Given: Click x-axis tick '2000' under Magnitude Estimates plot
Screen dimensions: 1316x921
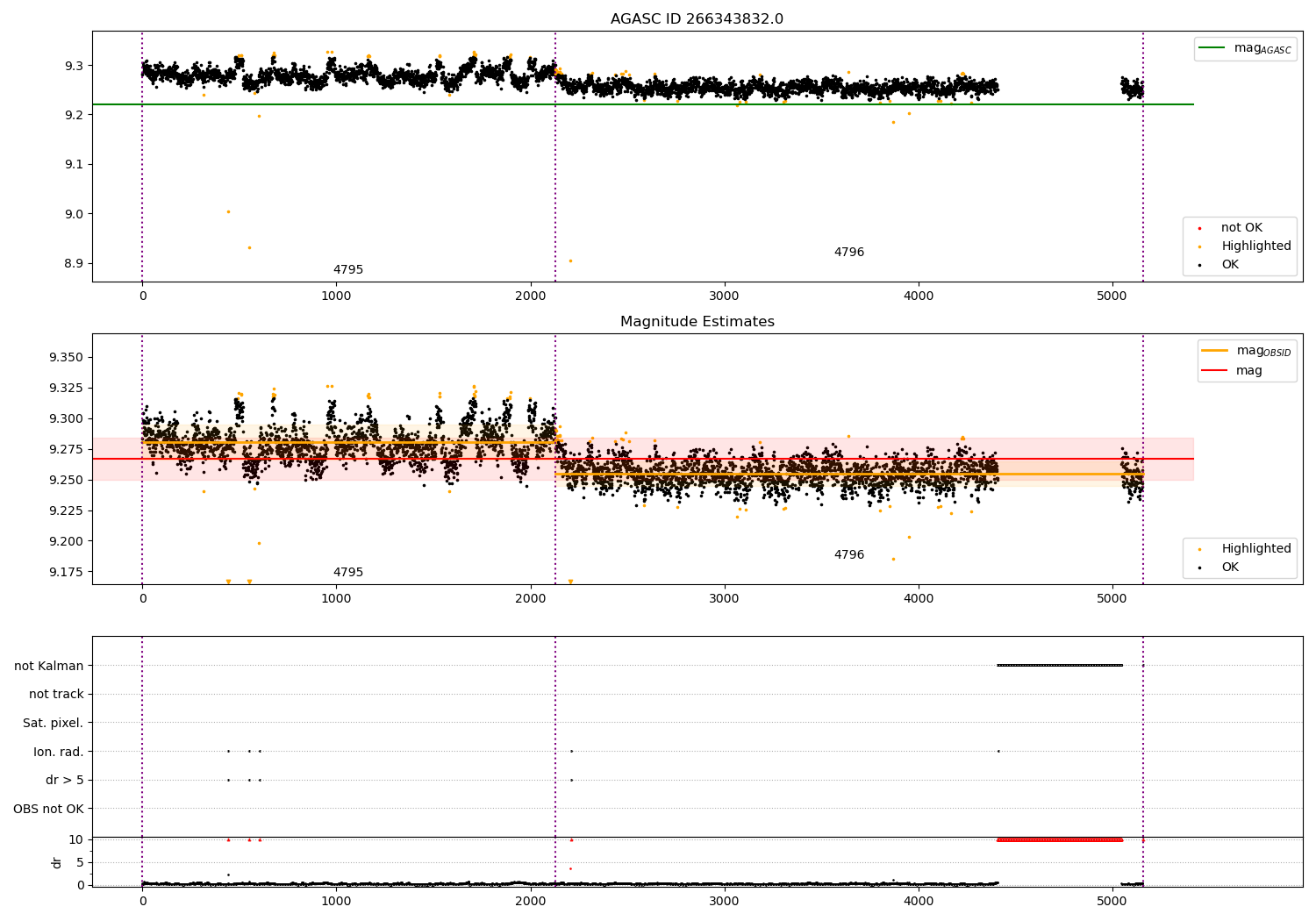Looking at the screenshot, I should click(530, 599).
